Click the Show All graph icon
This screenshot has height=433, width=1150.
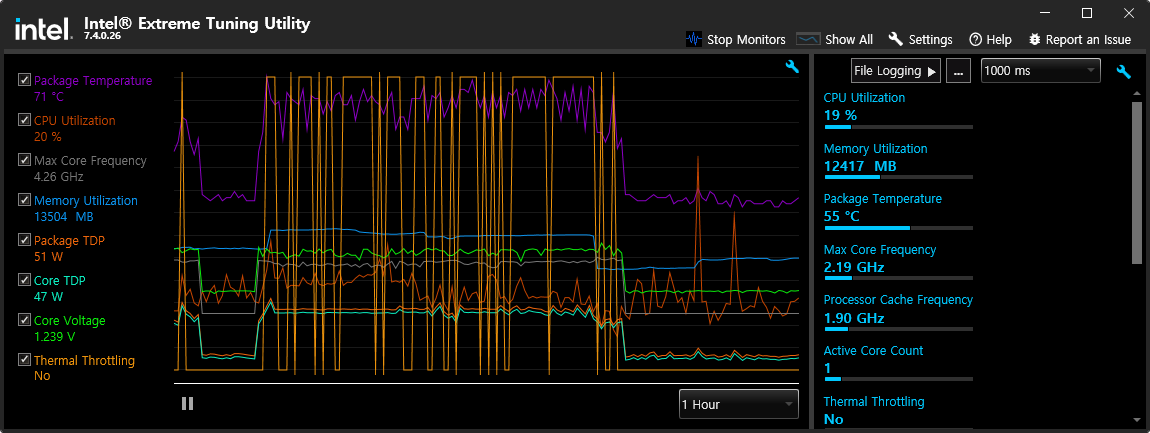click(807, 39)
